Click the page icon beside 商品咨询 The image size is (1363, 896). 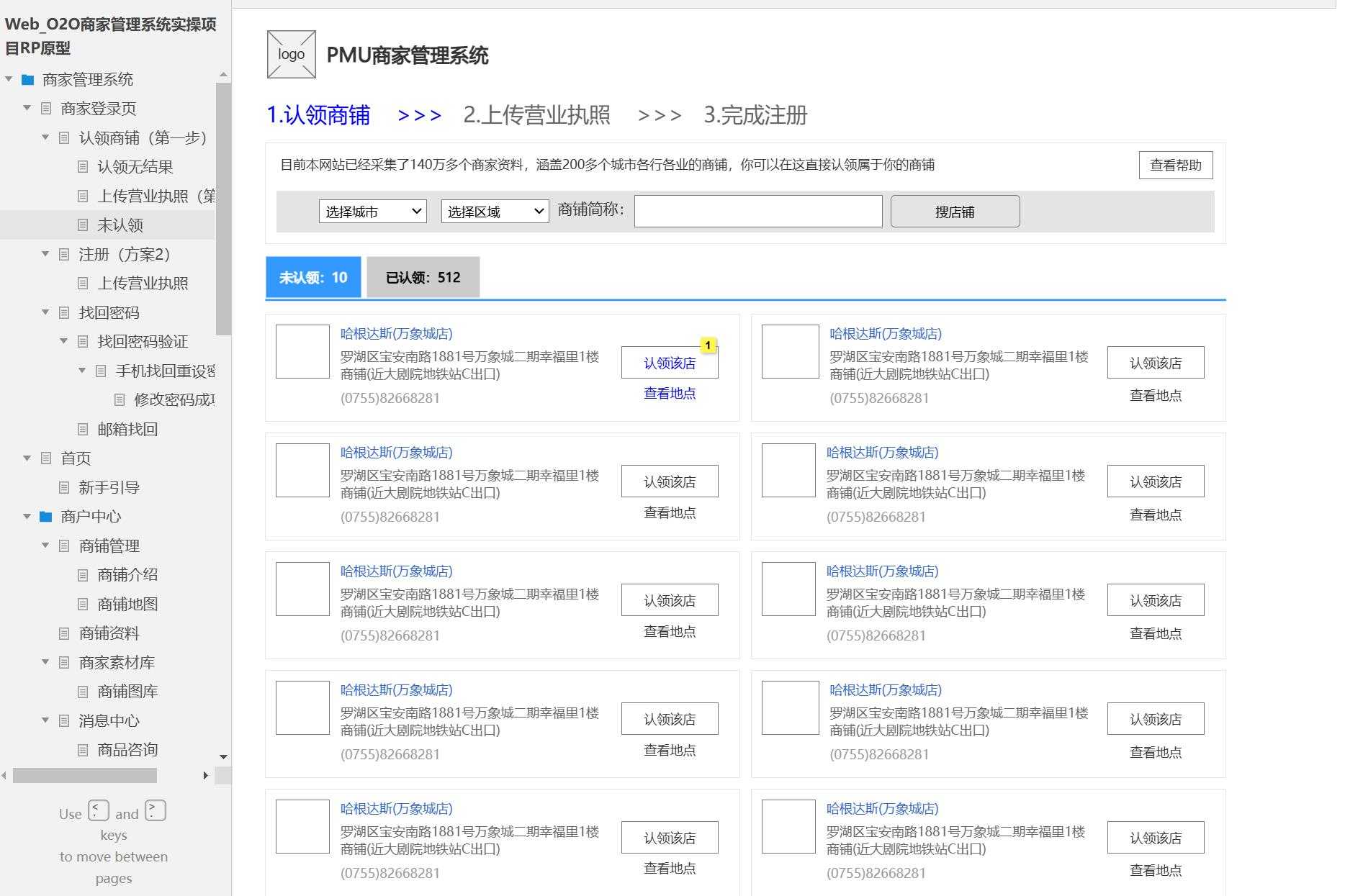(x=84, y=750)
